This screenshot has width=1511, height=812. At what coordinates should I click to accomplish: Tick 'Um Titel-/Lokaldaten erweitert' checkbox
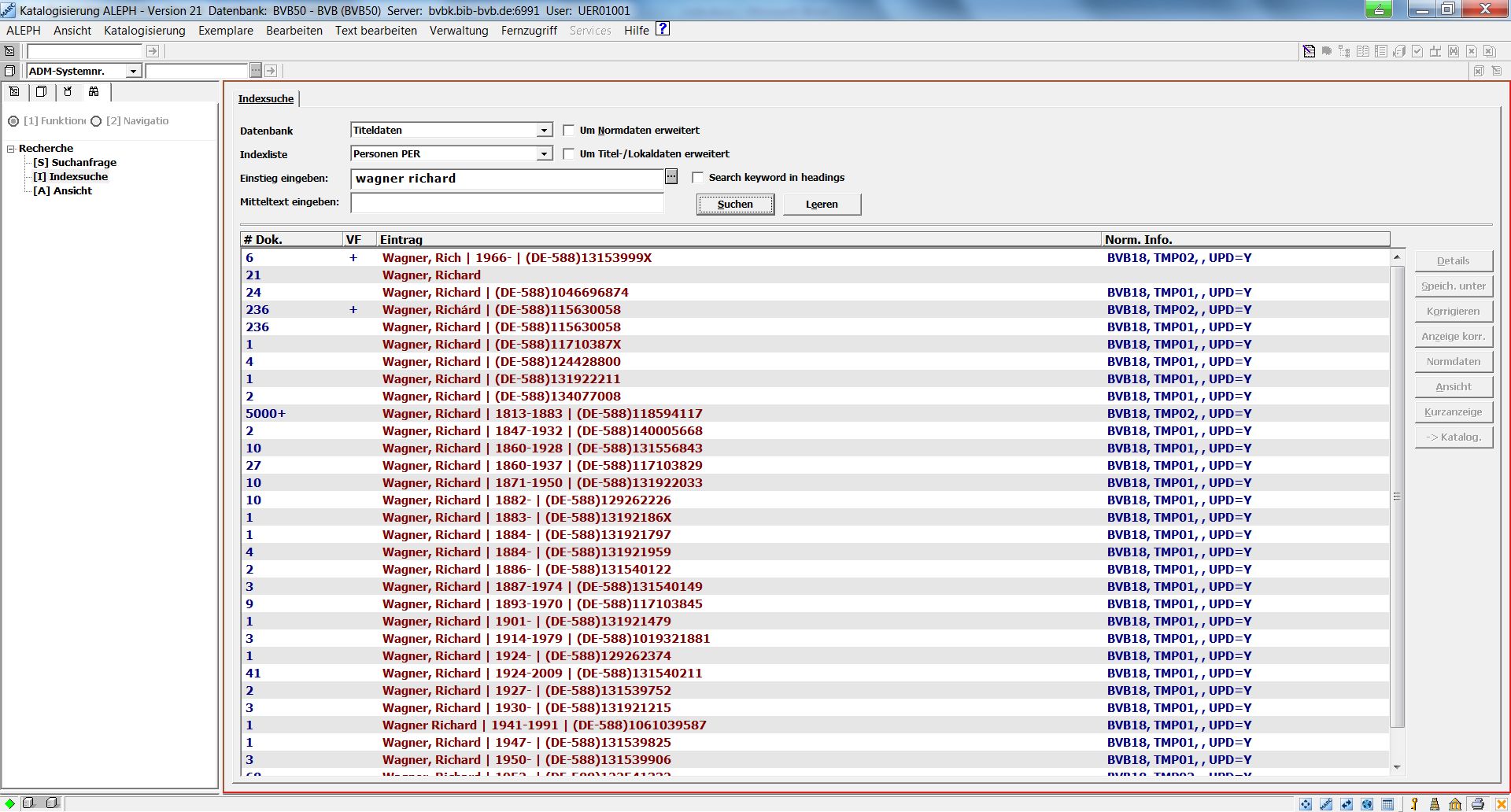pyautogui.click(x=569, y=153)
